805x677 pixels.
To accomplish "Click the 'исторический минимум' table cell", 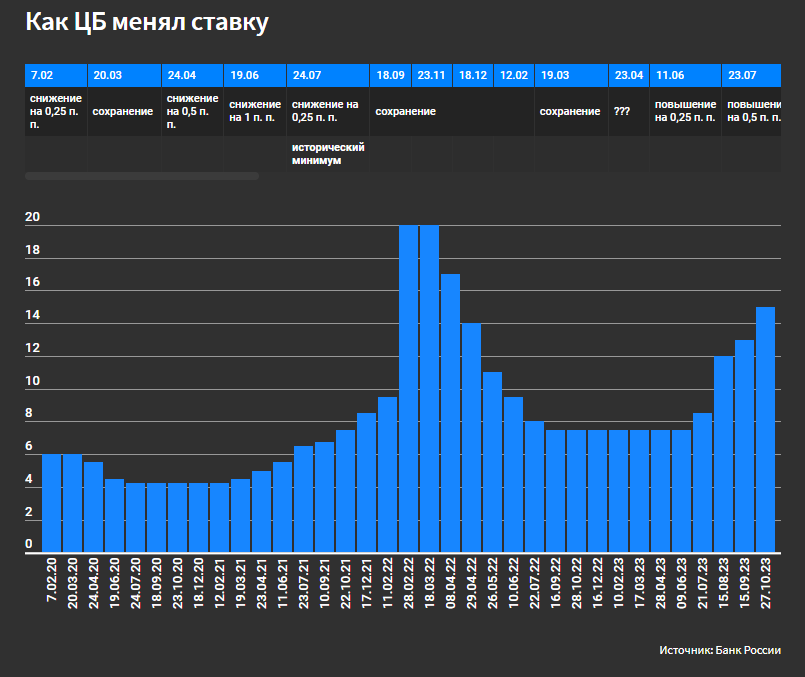I will [x=327, y=153].
